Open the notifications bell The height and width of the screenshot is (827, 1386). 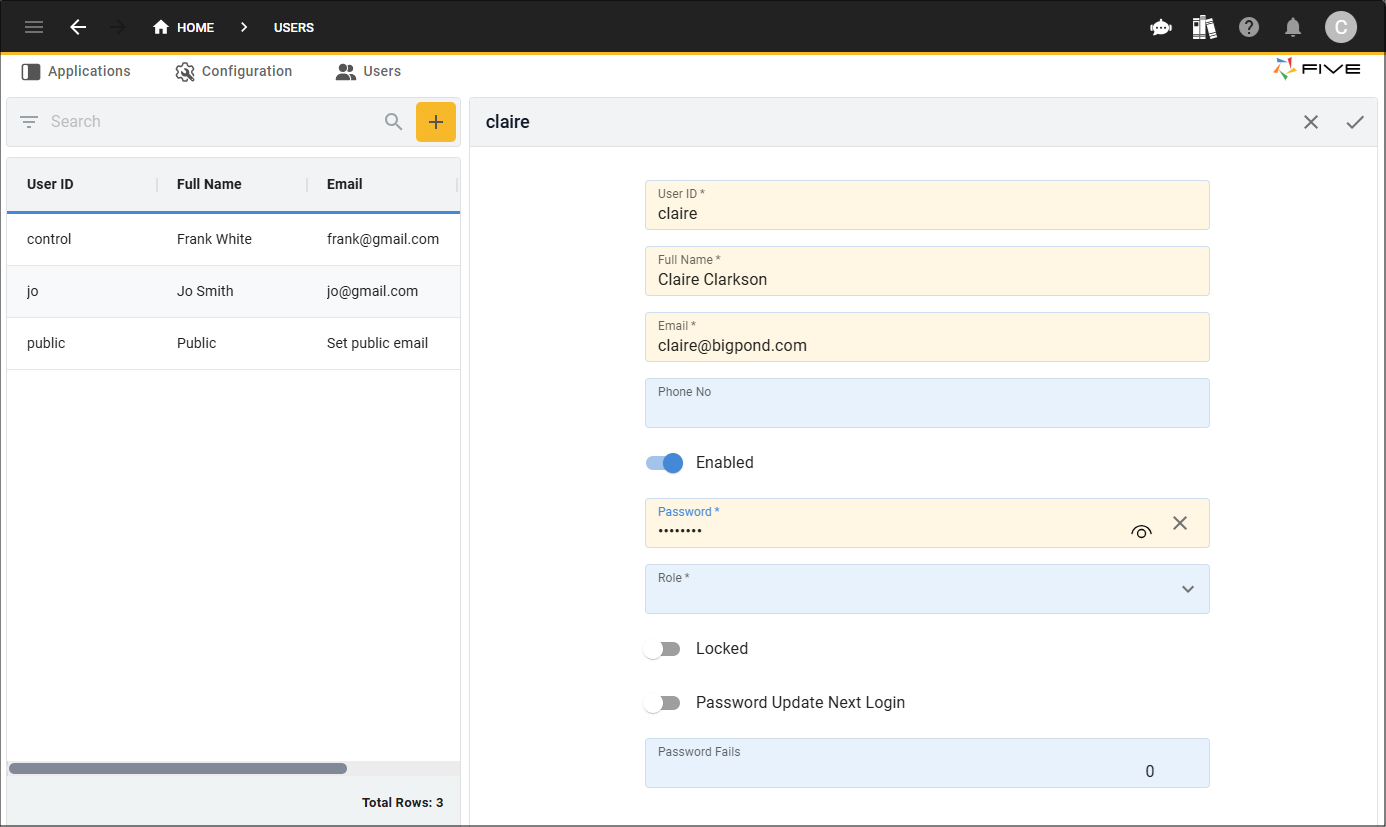pos(1293,27)
